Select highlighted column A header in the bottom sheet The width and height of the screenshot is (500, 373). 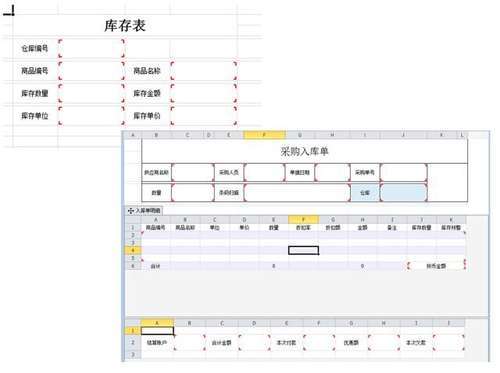(x=157, y=323)
